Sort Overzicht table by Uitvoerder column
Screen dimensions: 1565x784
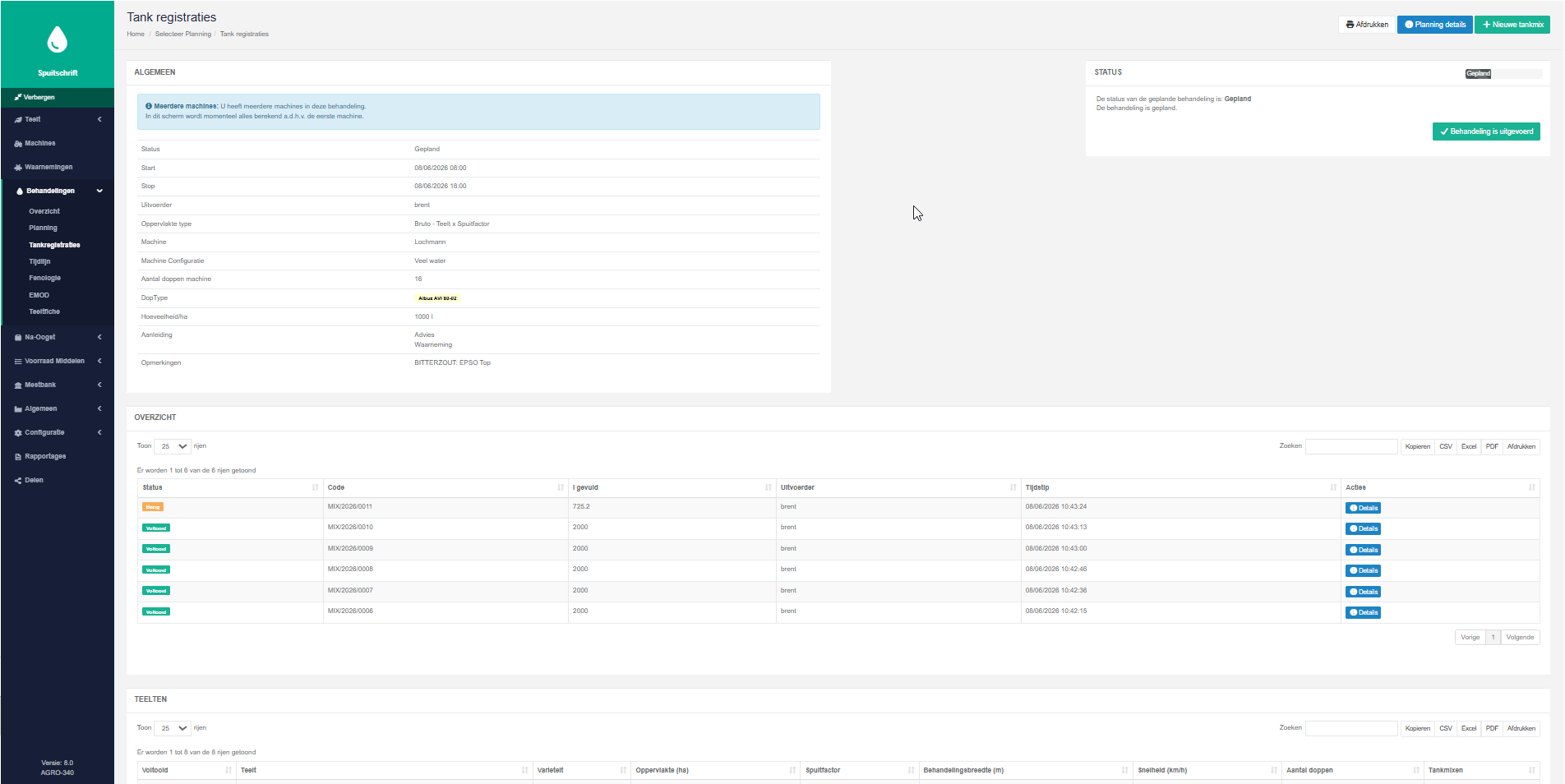(898, 488)
